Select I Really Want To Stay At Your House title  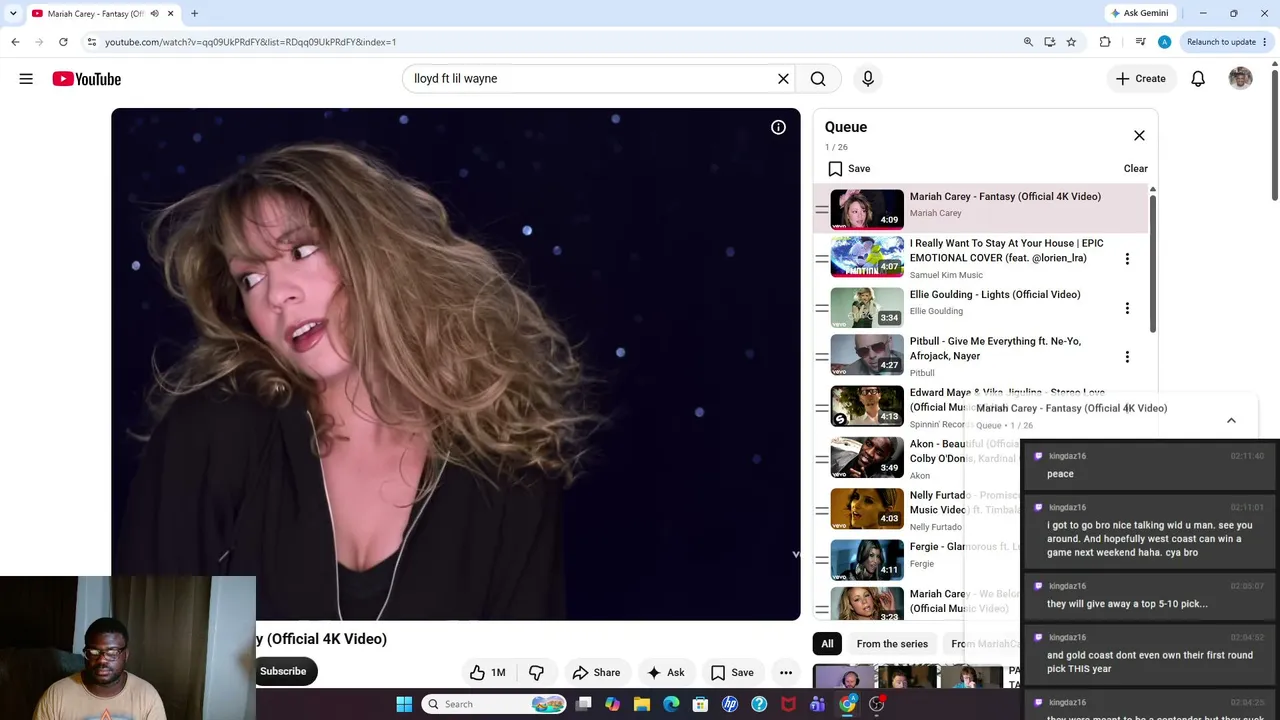click(1006, 250)
